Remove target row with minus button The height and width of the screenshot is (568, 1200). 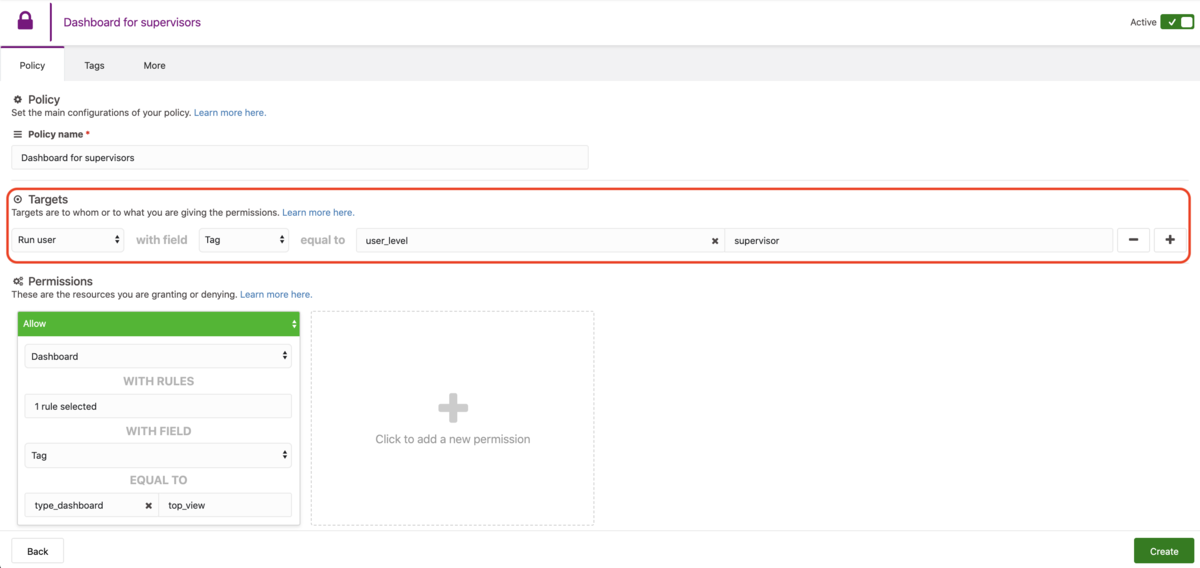point(1133,240)
